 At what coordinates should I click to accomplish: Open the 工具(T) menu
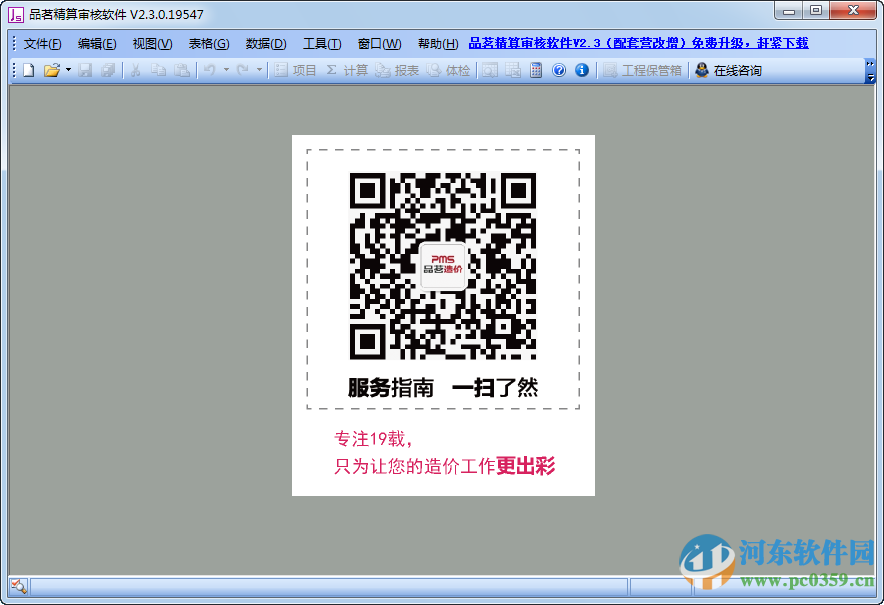322,43
